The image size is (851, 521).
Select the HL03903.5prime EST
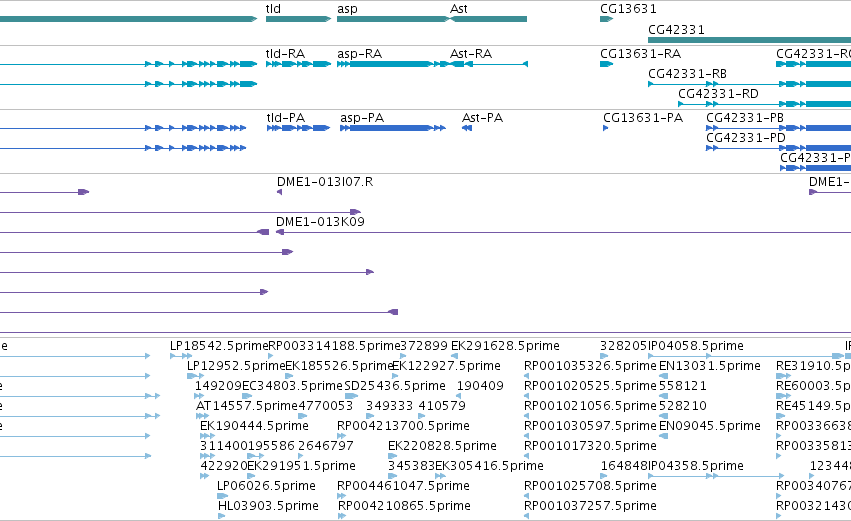pos(221,516)
